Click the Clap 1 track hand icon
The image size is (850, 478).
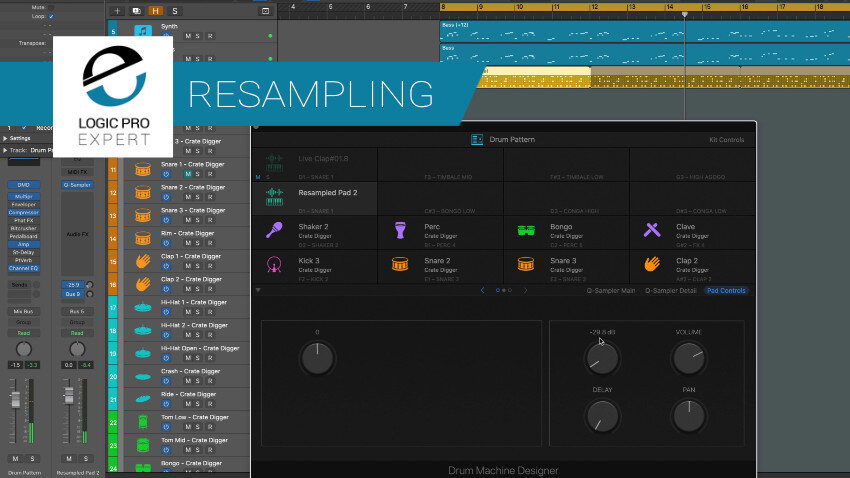(x=143, y=262)
